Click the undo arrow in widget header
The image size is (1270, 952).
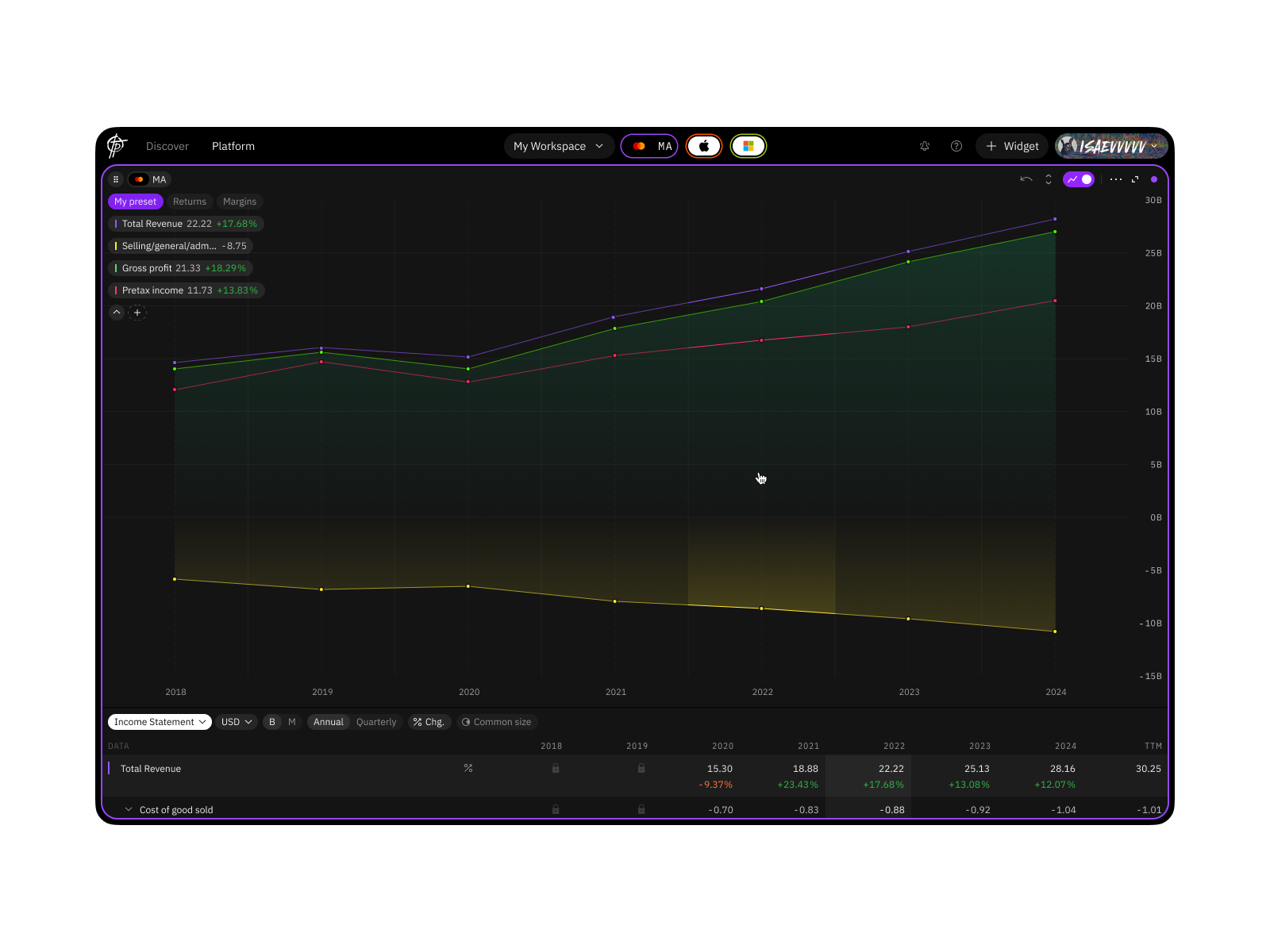[x=1026, y=179]
